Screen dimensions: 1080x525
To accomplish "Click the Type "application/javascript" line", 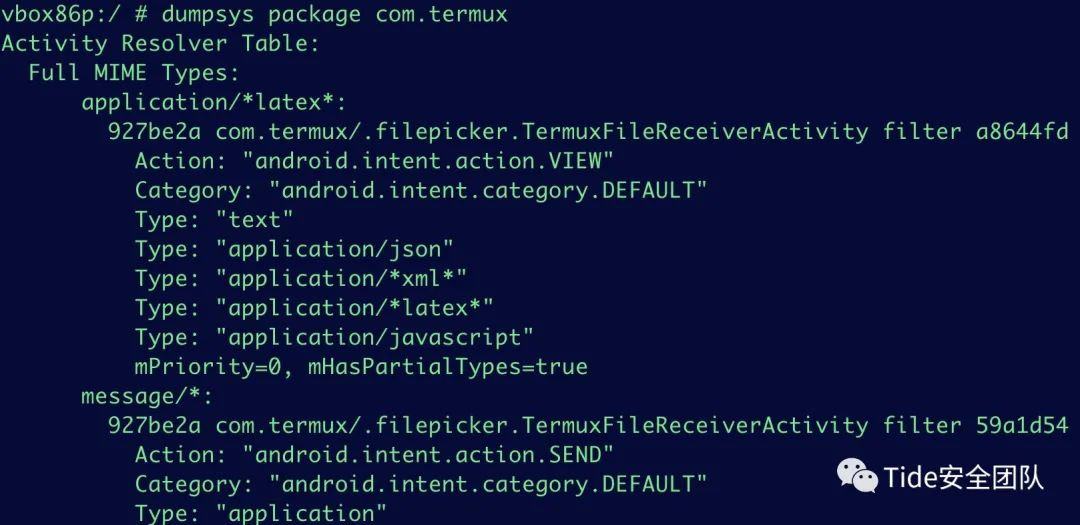I will 334,337.
